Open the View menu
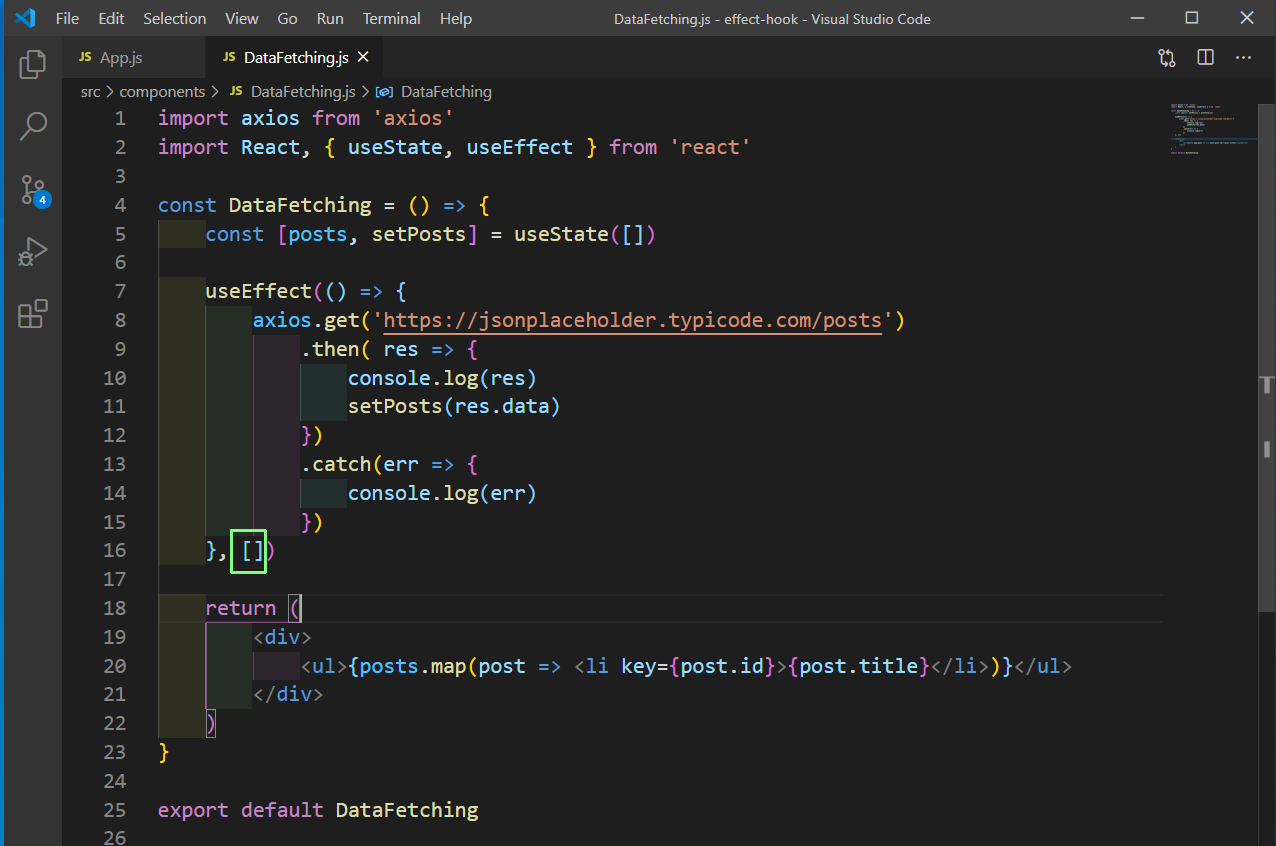 coord(241,18)
